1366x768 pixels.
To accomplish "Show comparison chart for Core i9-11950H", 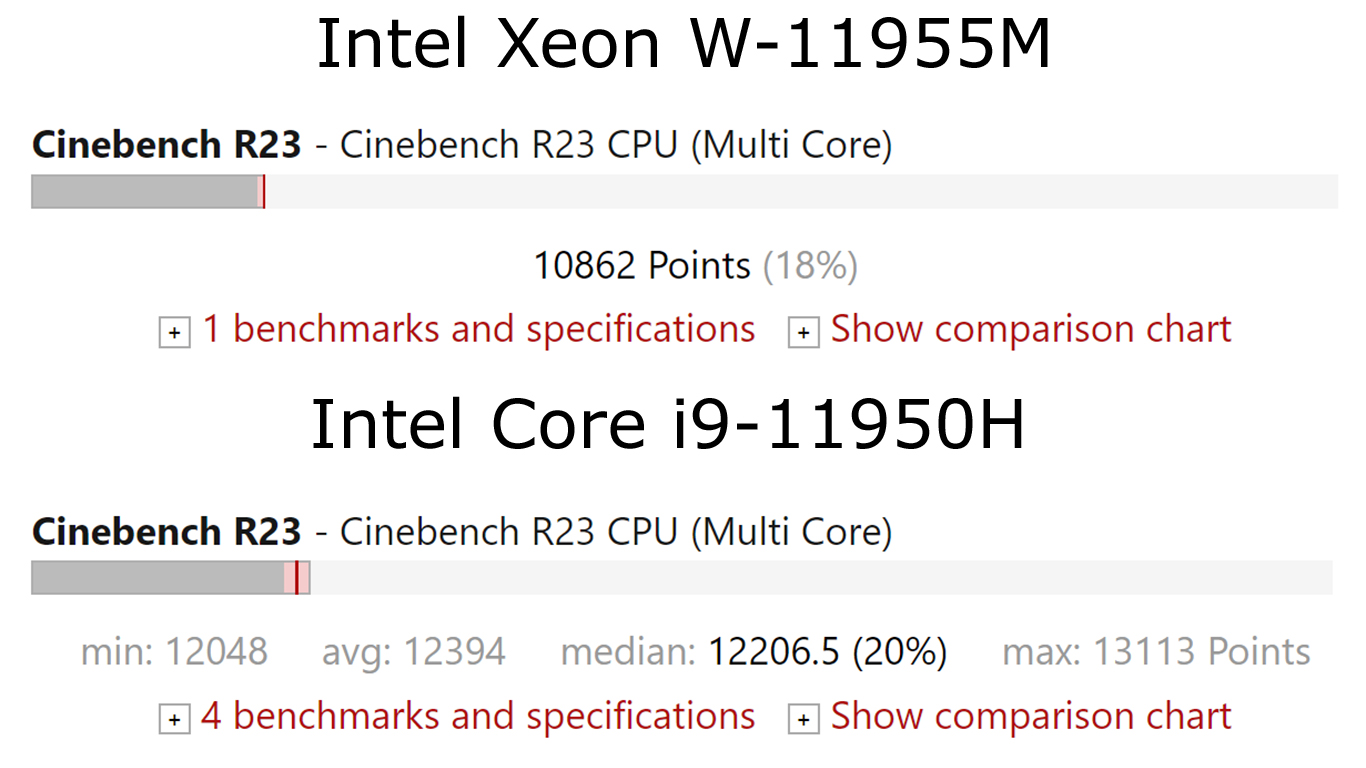I will pos(1031,716).
